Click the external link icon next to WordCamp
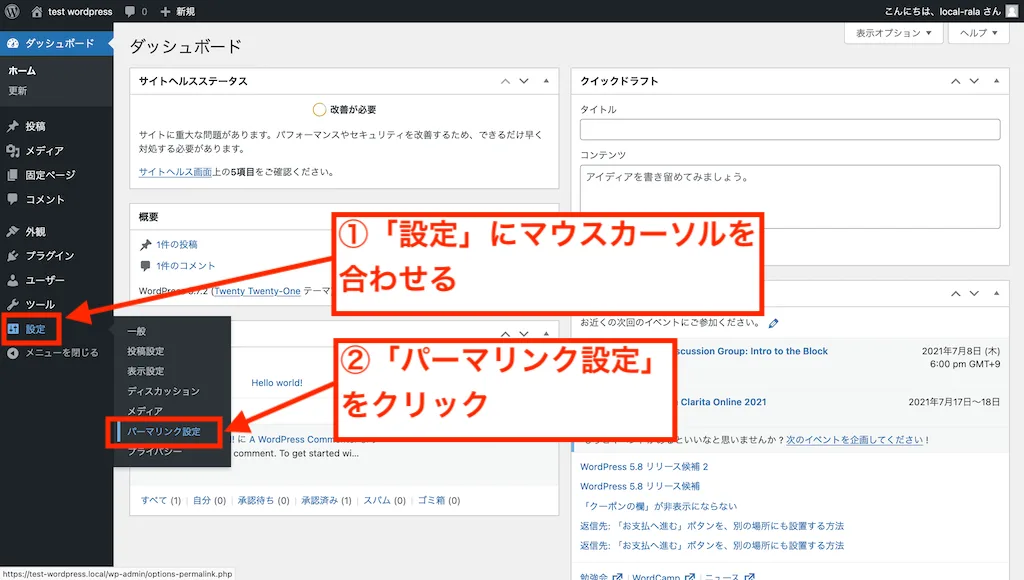This screenshot has width=1024, height=580. (x=690, y=577)
